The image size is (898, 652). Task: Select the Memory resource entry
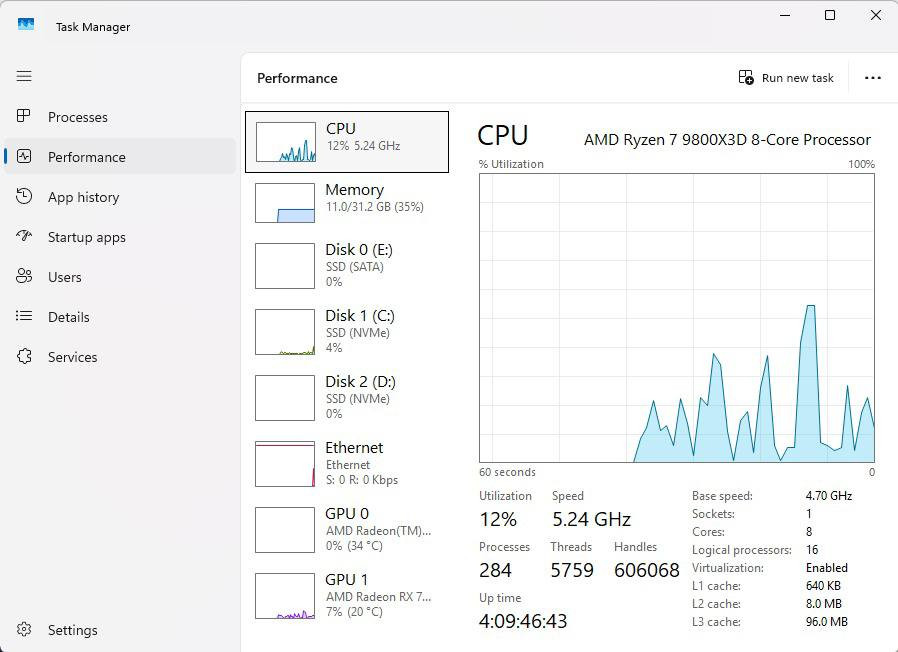346,203
